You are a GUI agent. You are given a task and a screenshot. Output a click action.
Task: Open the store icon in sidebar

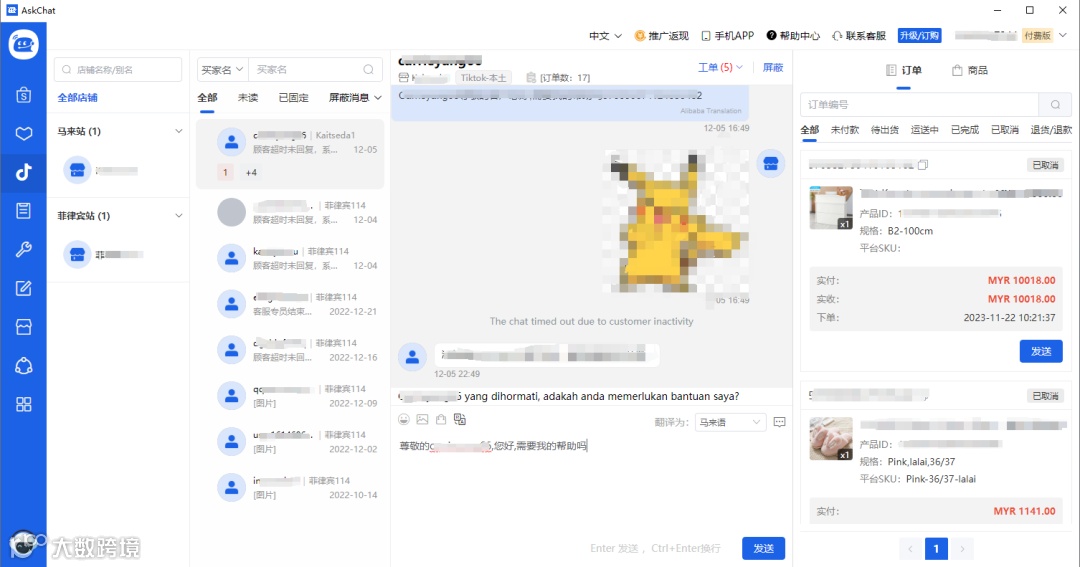(23, 327)
